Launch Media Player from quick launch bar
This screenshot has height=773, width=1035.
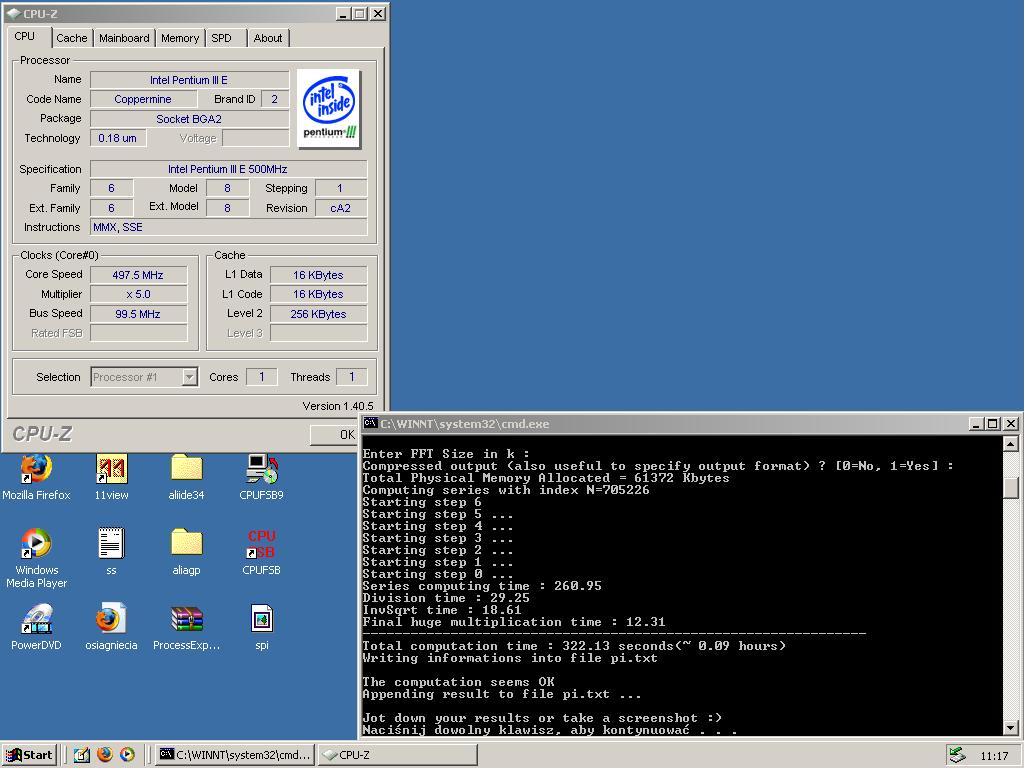[127, 755]
